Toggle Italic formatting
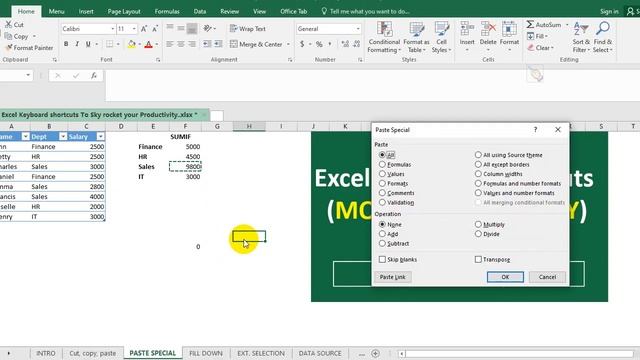The image size is (640, 360). [77, 44]
